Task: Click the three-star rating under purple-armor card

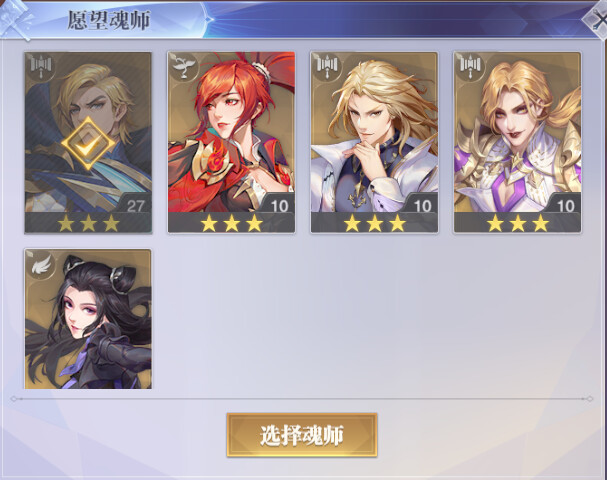Action: pyautogui.click(x=518, y=223)
